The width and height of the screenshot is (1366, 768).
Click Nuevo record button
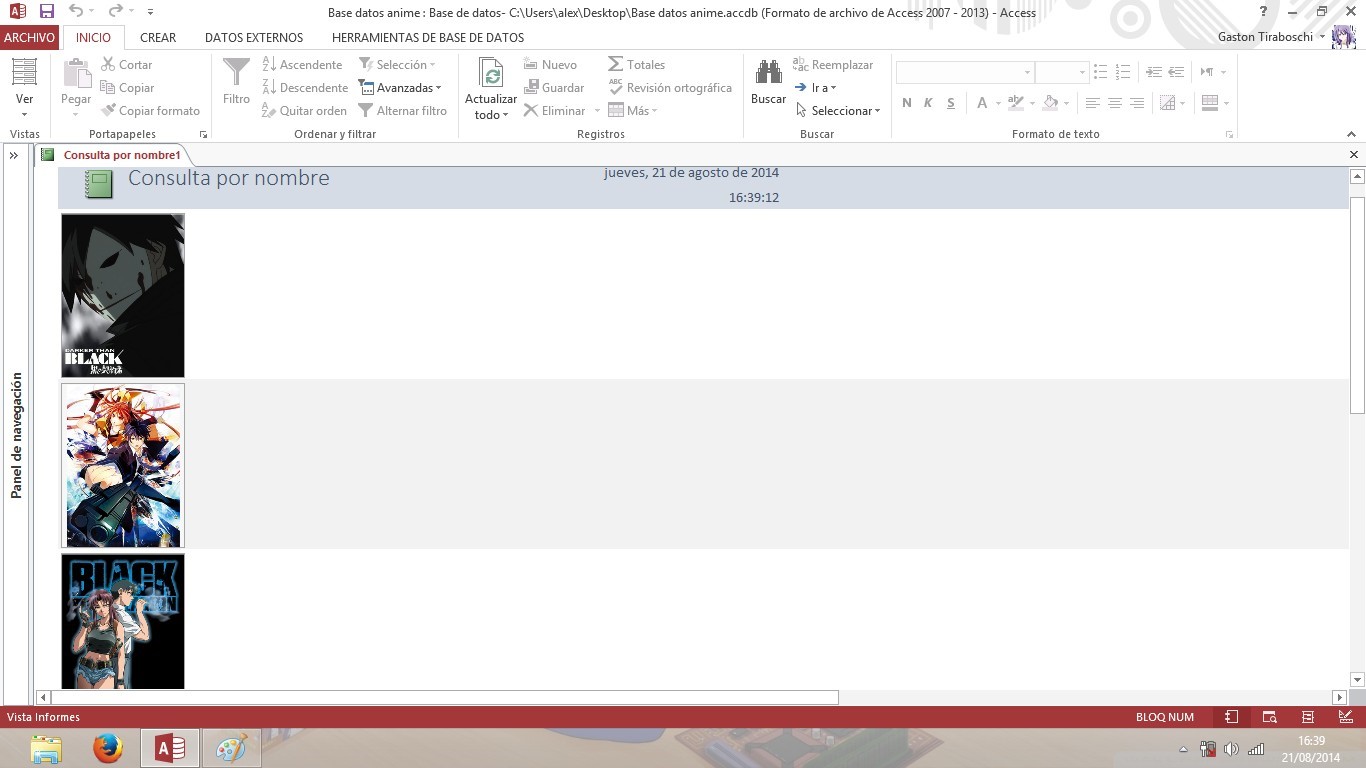tap(550, 64)
